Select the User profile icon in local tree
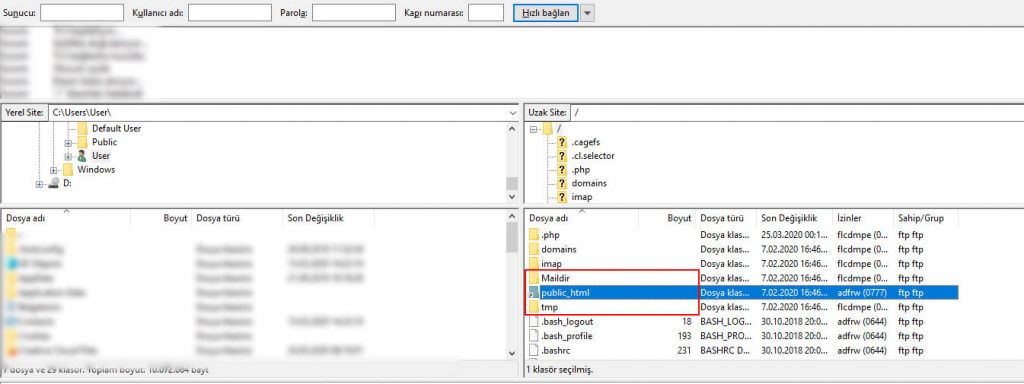The height and width of the screenshot is (384, 1024). (82, 155)
